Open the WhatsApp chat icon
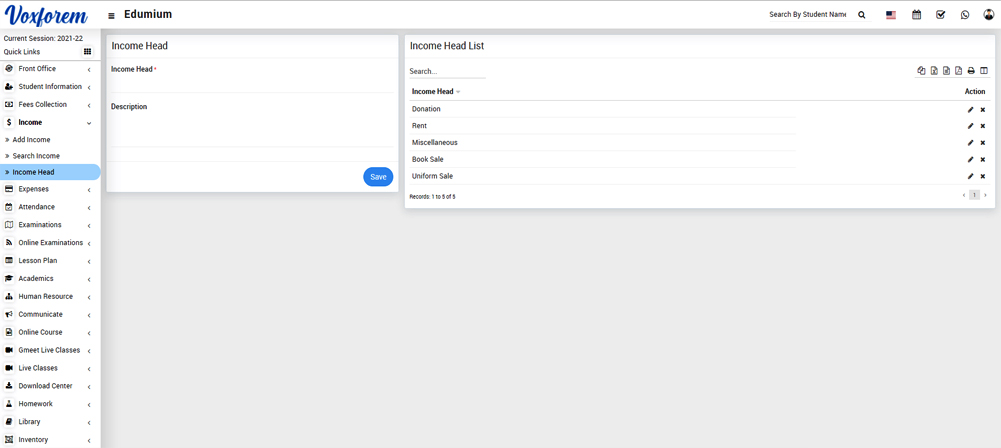Image resolution: width=1001 pixels, height=448 pixels. tap(965, 15)
